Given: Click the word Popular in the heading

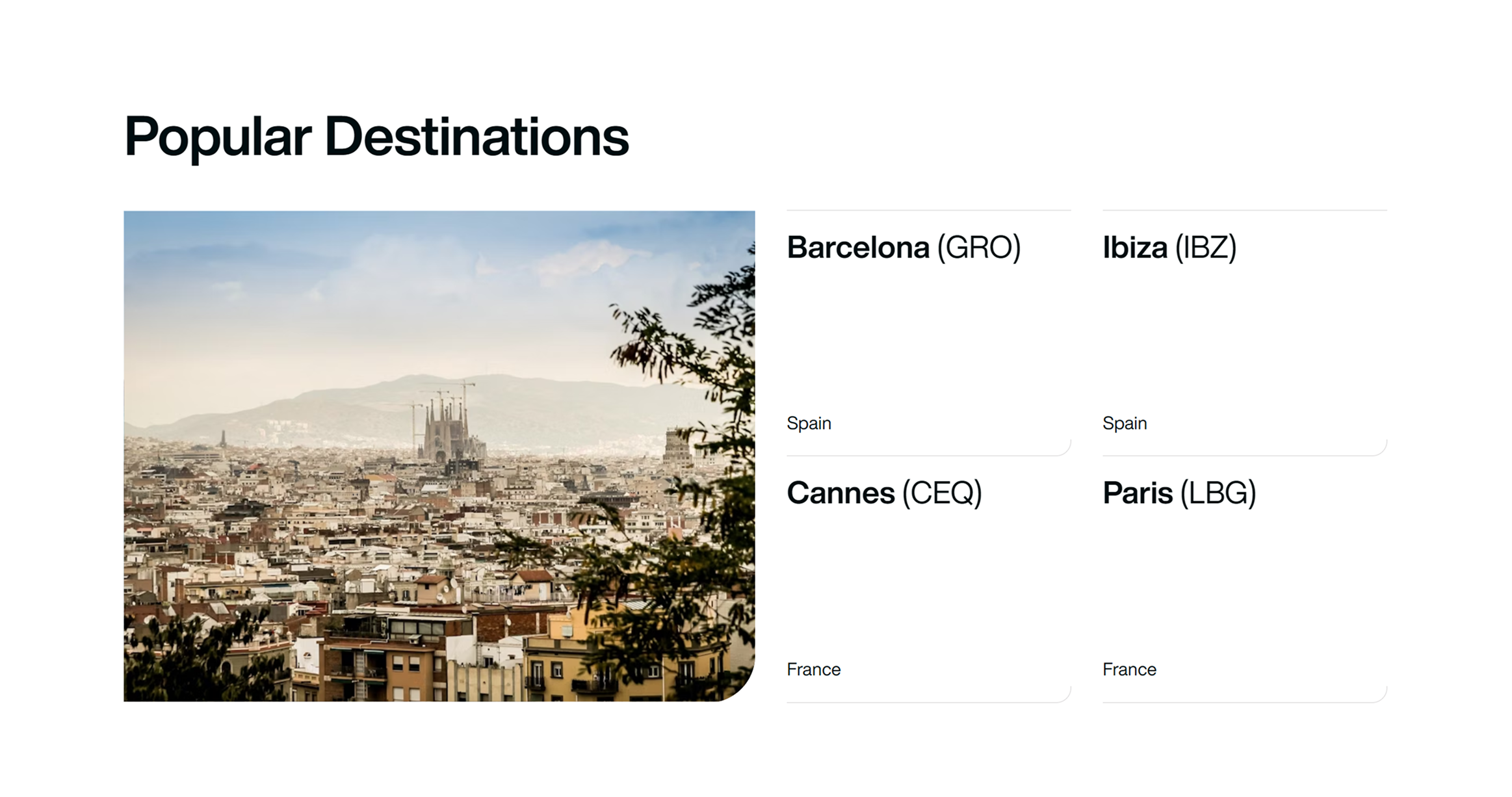Looking at the screenshot, I should click(217, 137).
